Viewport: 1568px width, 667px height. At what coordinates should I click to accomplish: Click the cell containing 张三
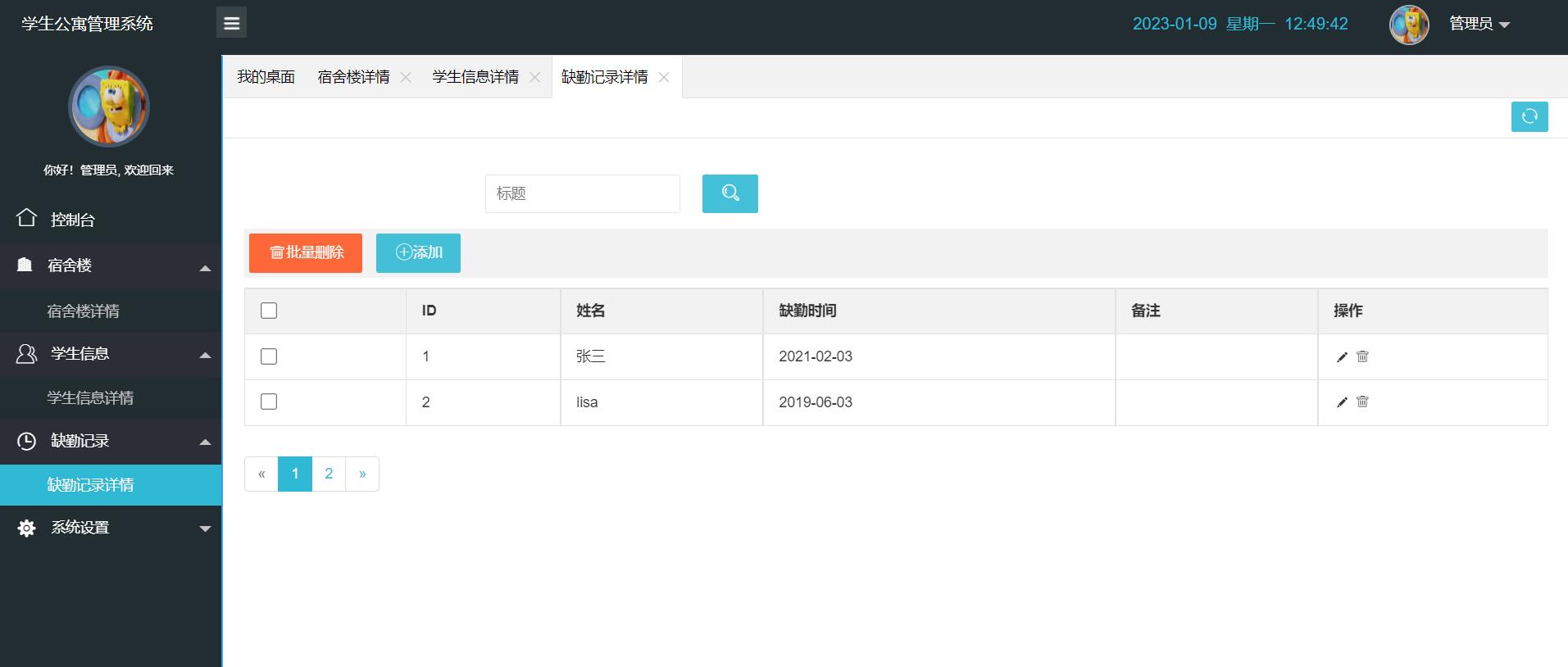[661, 356]
